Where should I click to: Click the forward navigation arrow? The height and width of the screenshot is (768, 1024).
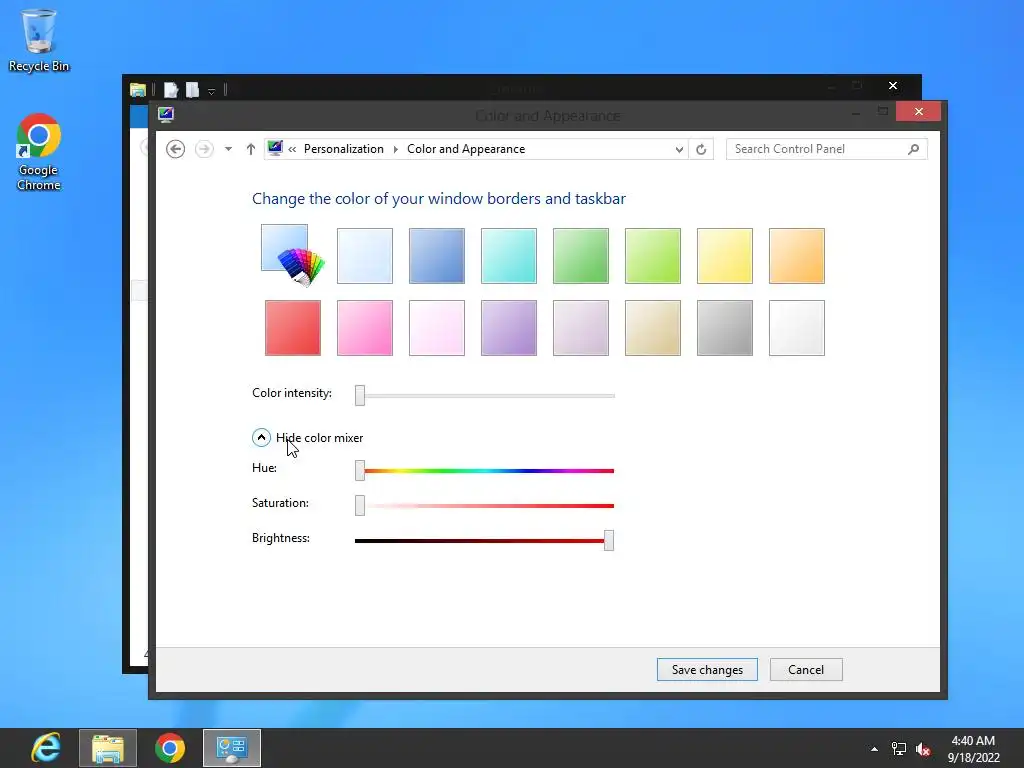click(x=204, y=149)
